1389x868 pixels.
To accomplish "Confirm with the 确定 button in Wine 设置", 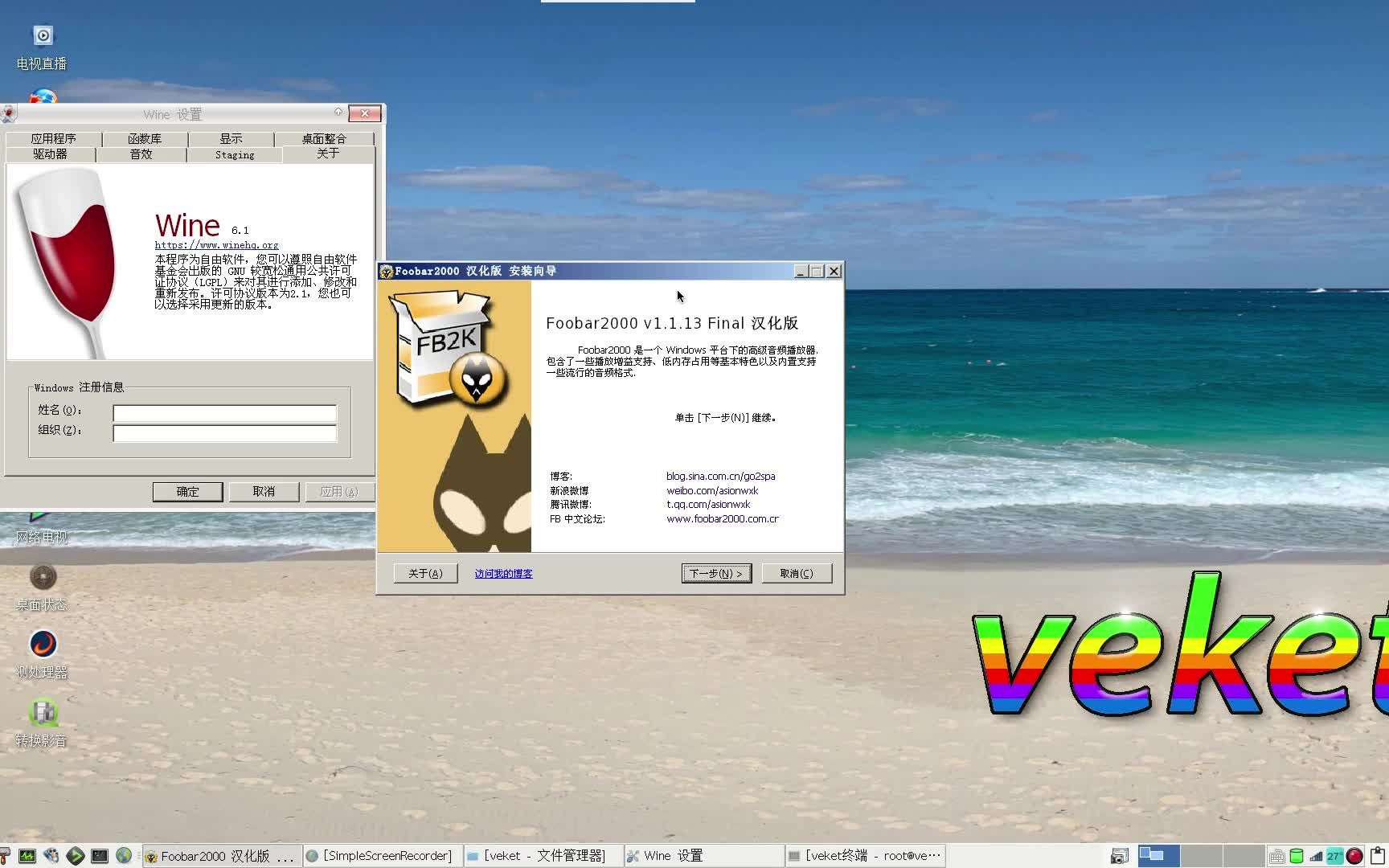I will tap(187, 492).
